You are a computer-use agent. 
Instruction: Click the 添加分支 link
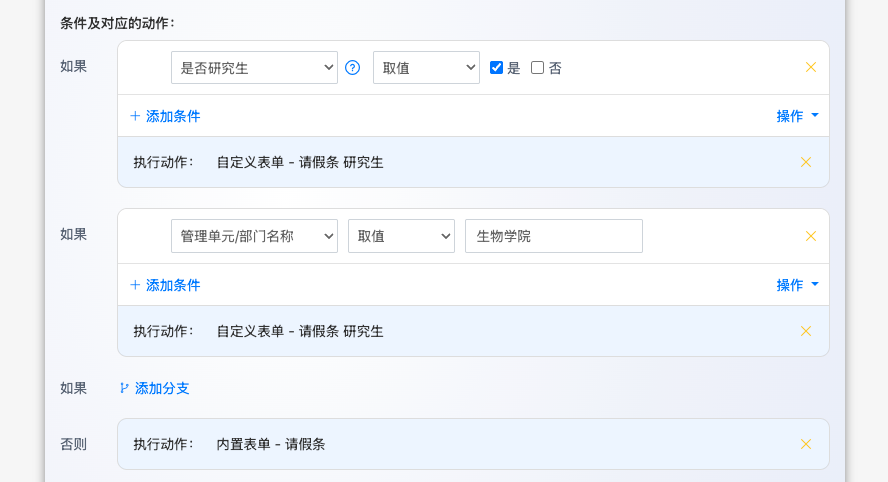tap(155, 389)
